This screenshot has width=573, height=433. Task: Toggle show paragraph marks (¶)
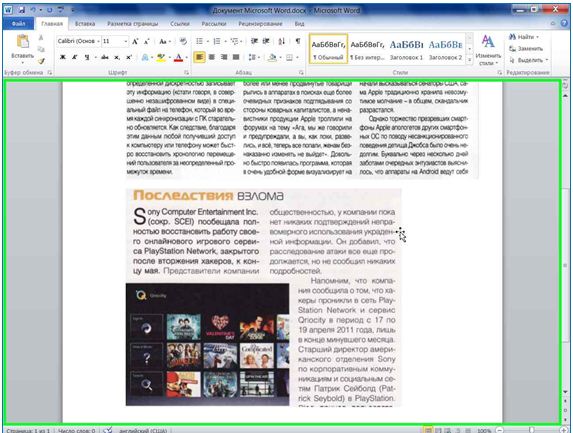pyautogui.click(x=298, y=41)
